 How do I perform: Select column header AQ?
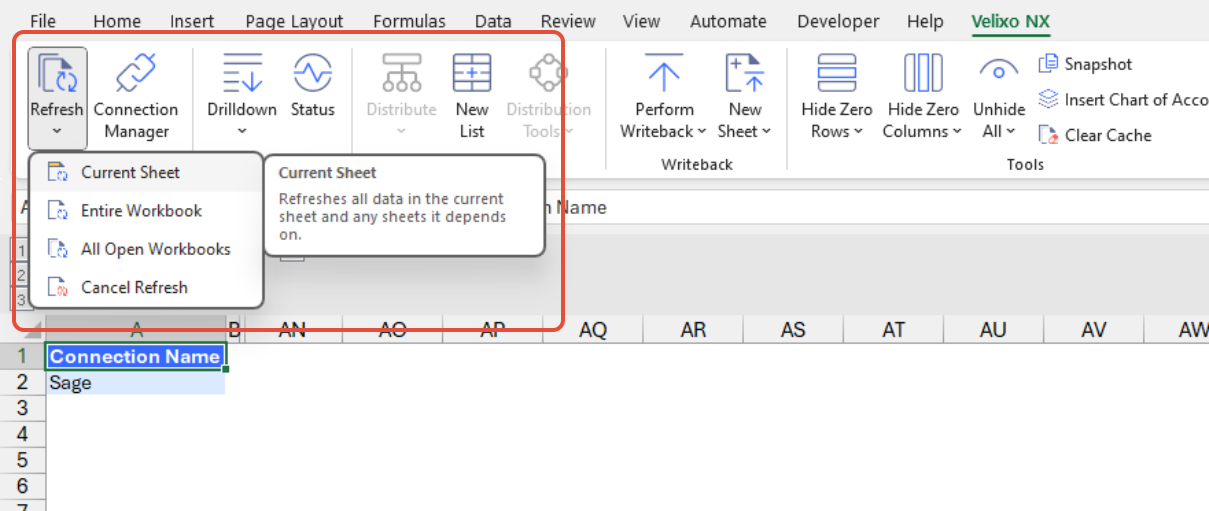[593, 330]
